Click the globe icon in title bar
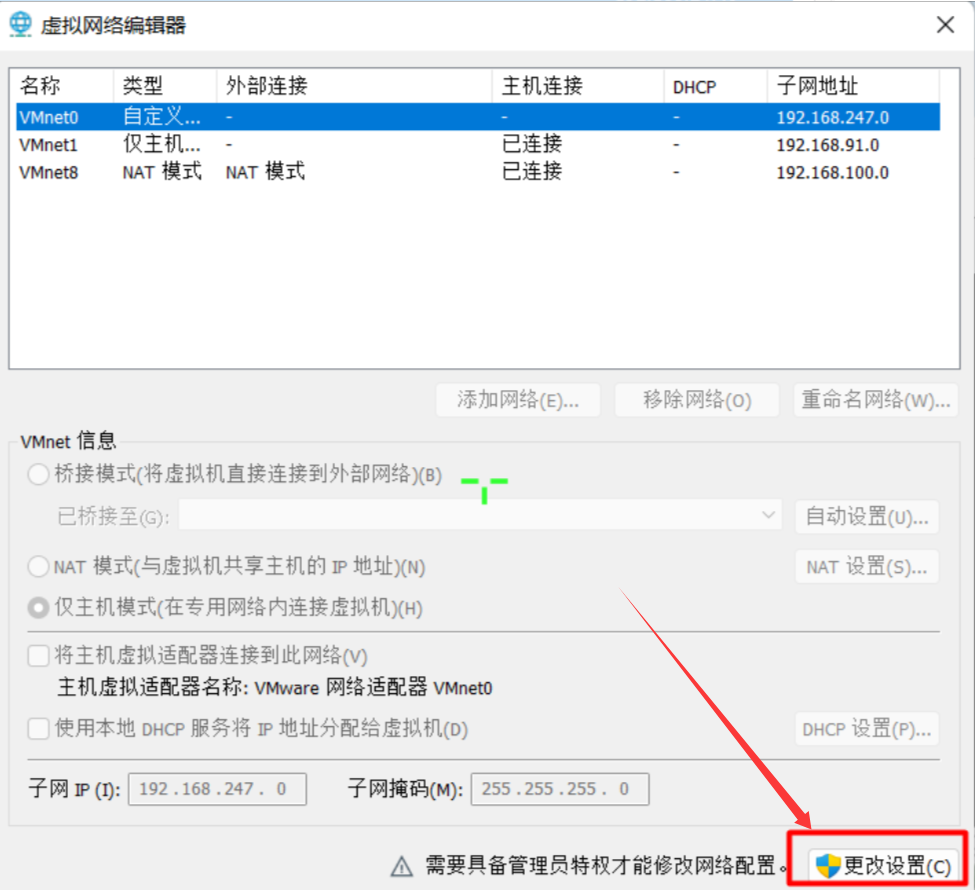Viewport: 975px width, 890px height. (x=21, y=24)
